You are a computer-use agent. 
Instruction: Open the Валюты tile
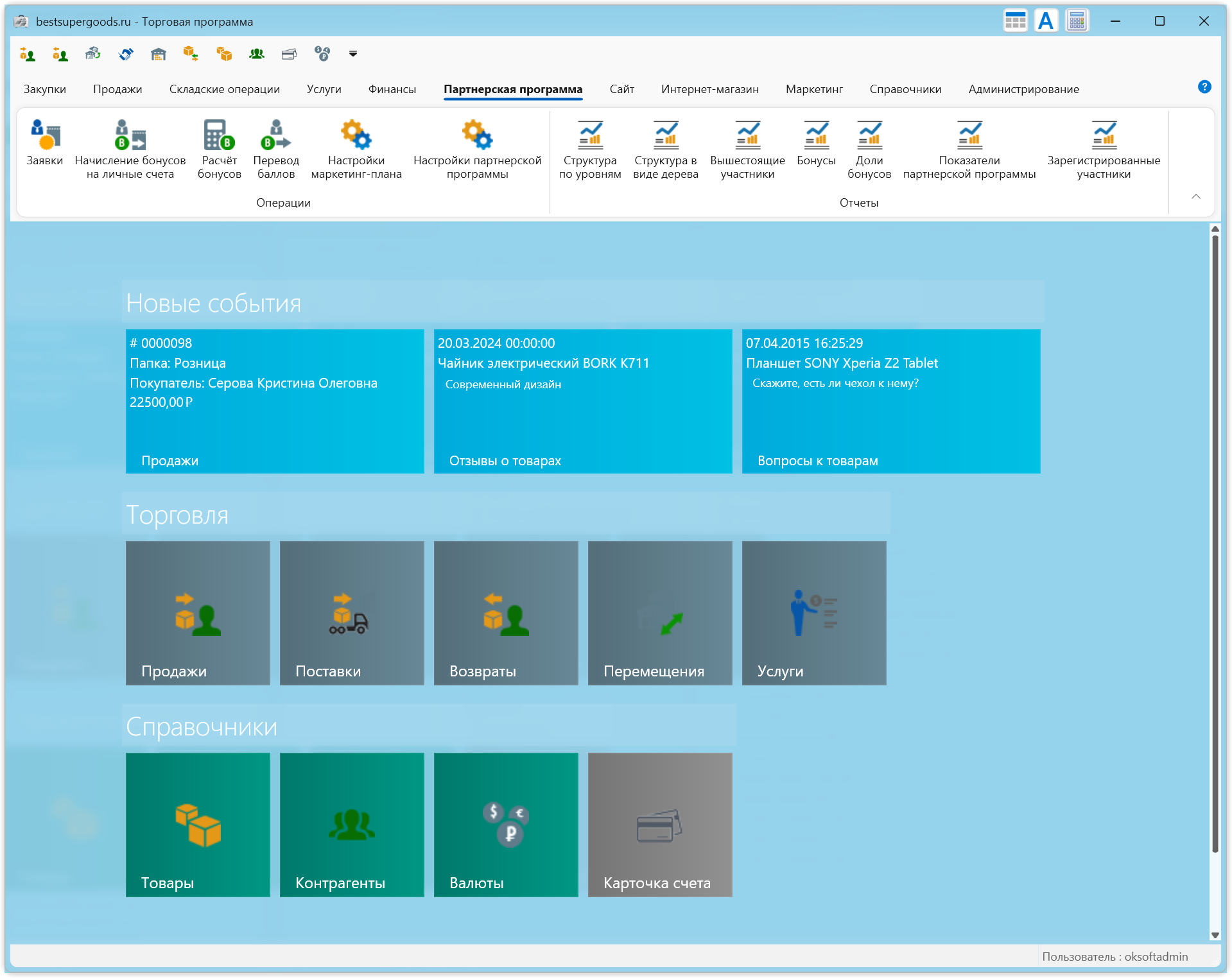(x=506, y=824)
